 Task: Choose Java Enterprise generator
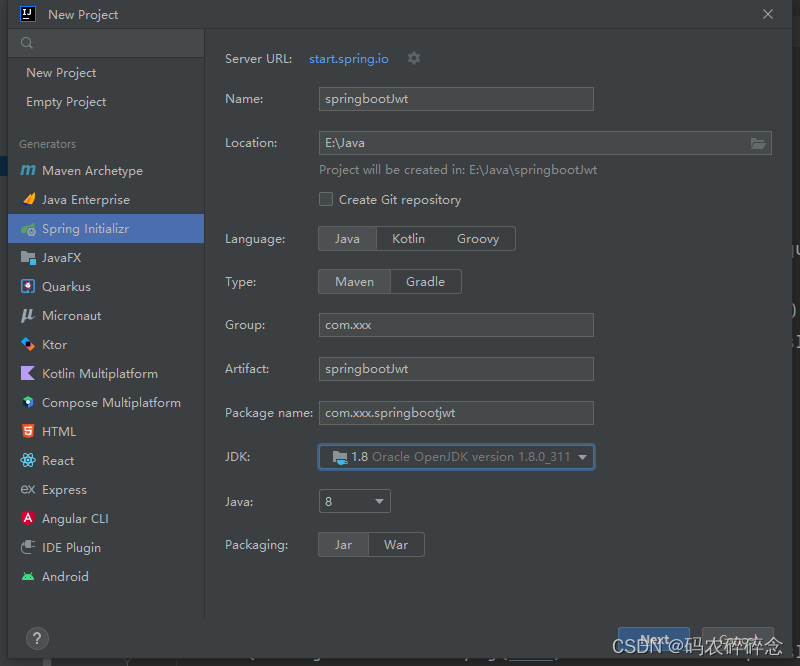106,200
